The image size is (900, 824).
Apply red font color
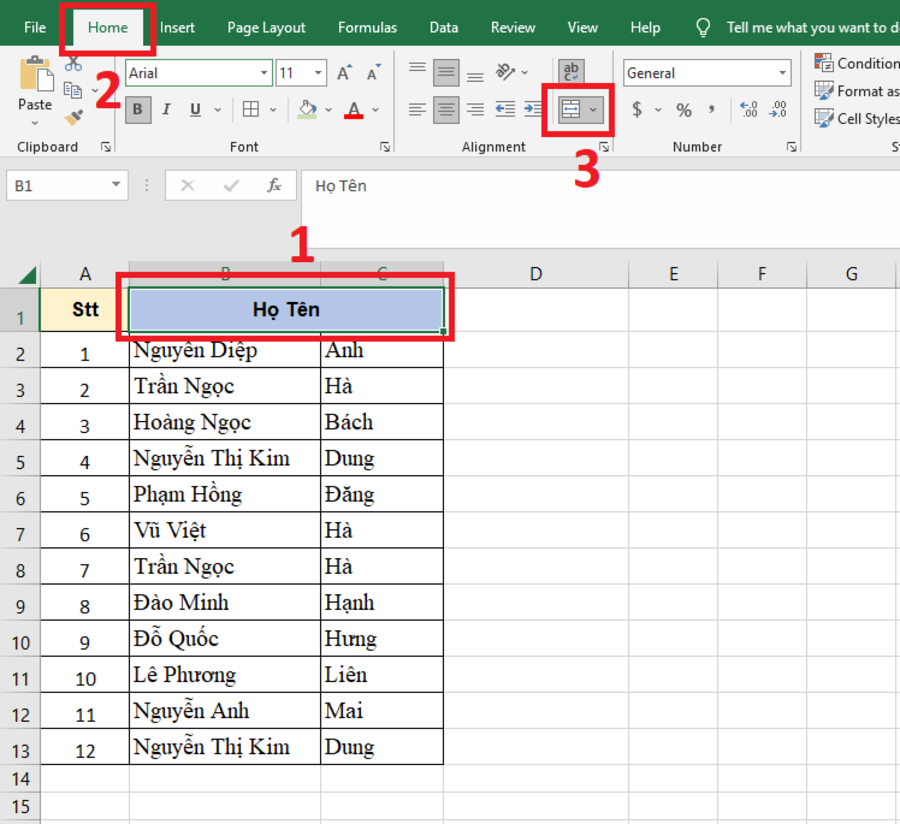coord(354,109)
